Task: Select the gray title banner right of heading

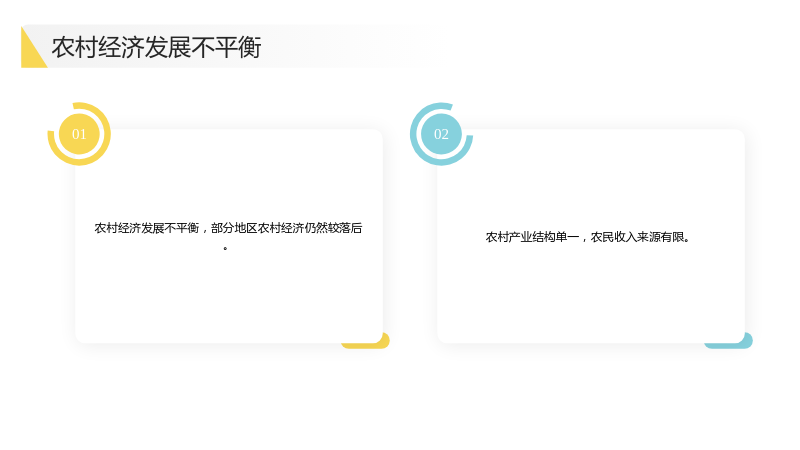Action: point(347,46)
